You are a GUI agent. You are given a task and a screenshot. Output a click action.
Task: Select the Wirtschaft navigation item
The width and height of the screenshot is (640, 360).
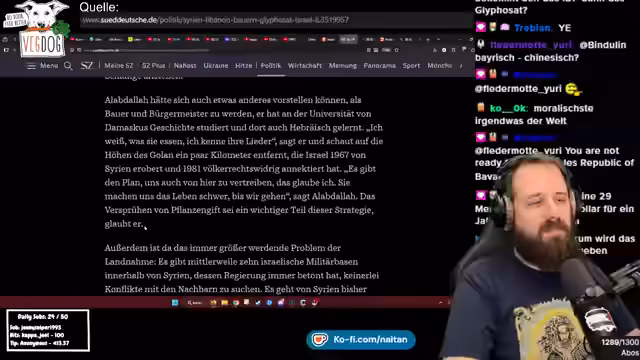(x=304, y=65)
